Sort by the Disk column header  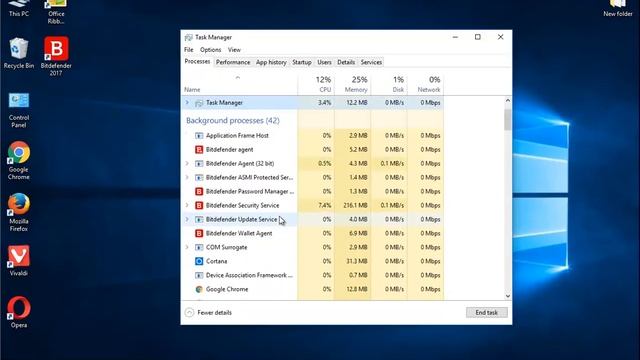(x=389, y=84)
